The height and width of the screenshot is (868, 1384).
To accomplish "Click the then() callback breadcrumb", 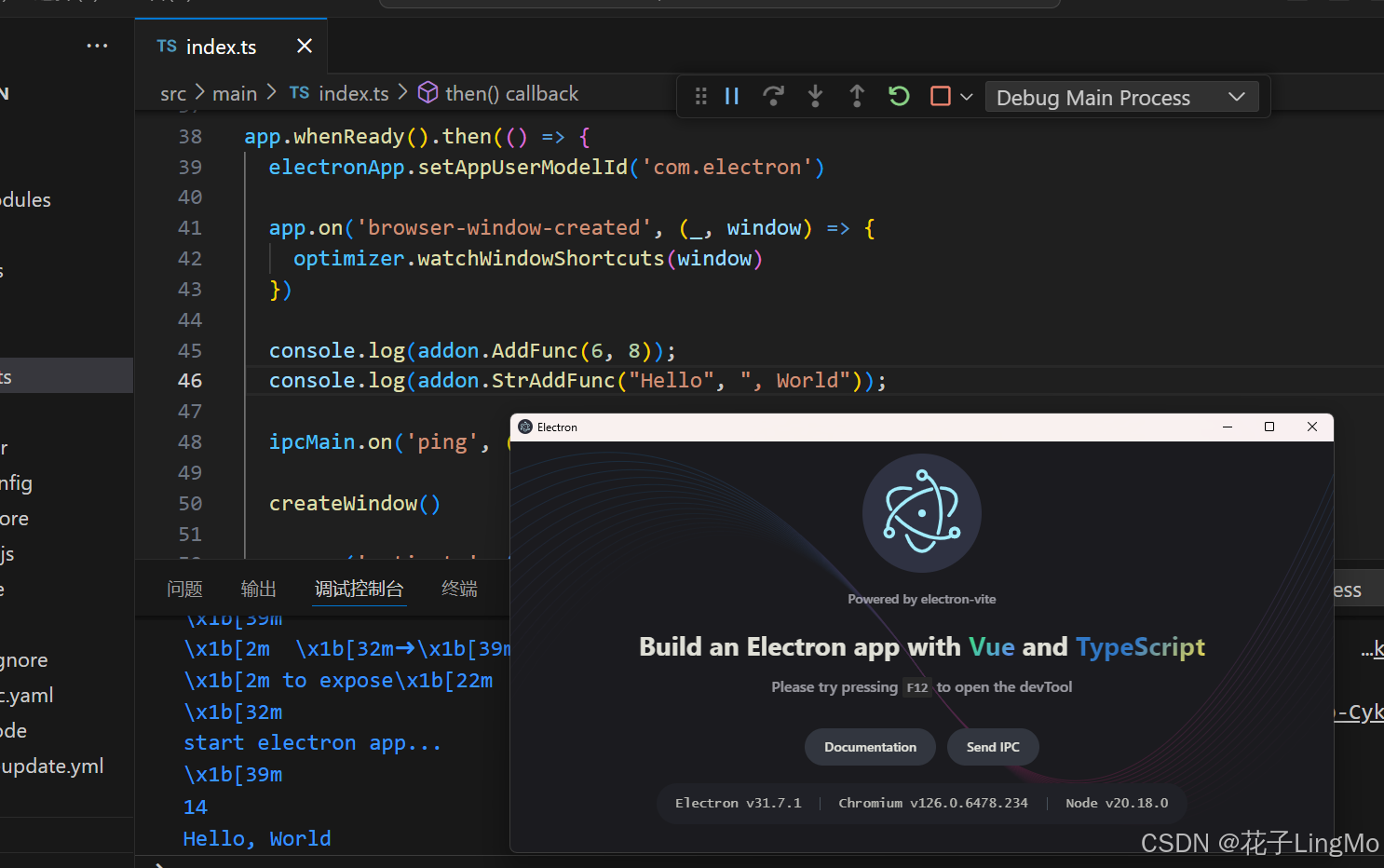I will 498,93.
